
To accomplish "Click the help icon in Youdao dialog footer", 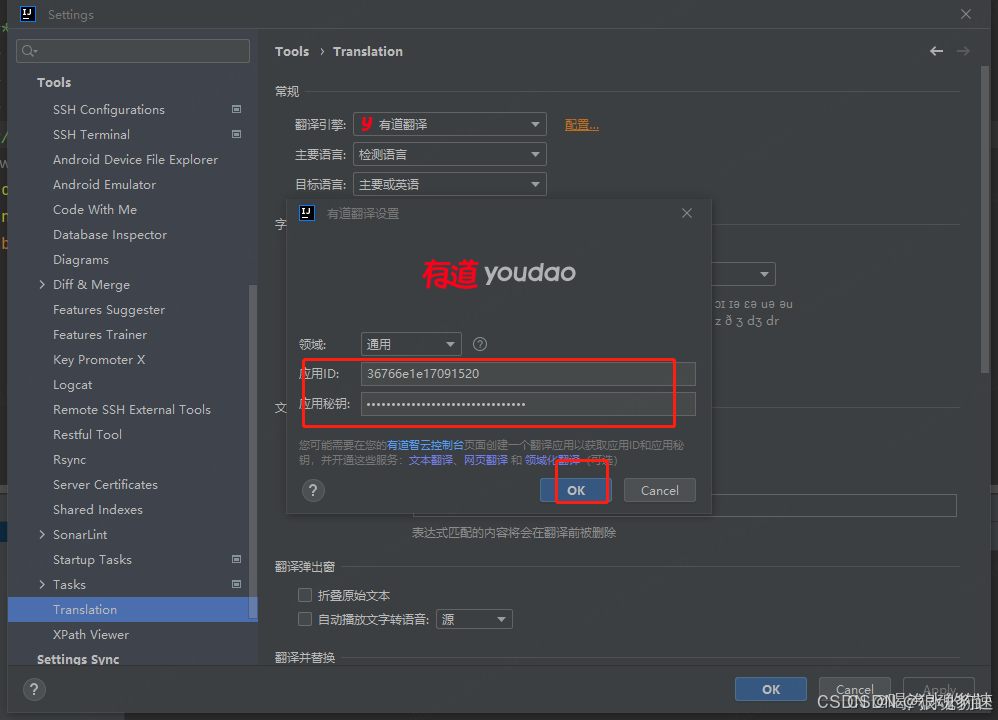I will coord(313,490).
